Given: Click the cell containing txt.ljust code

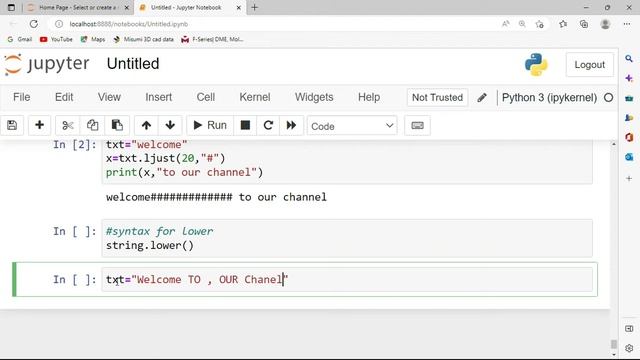Looking at the screenshot, I should click(x=347, y=161).
